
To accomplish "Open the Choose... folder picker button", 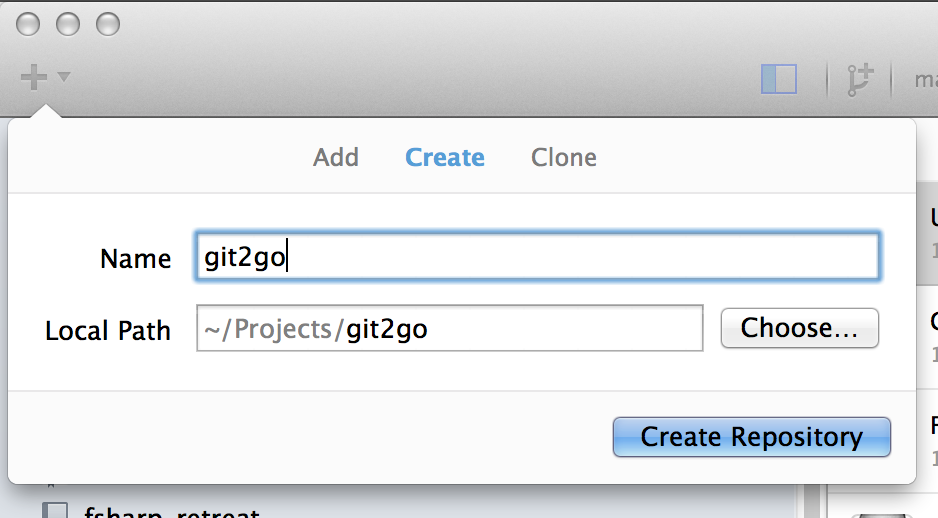I will point(799,328).
